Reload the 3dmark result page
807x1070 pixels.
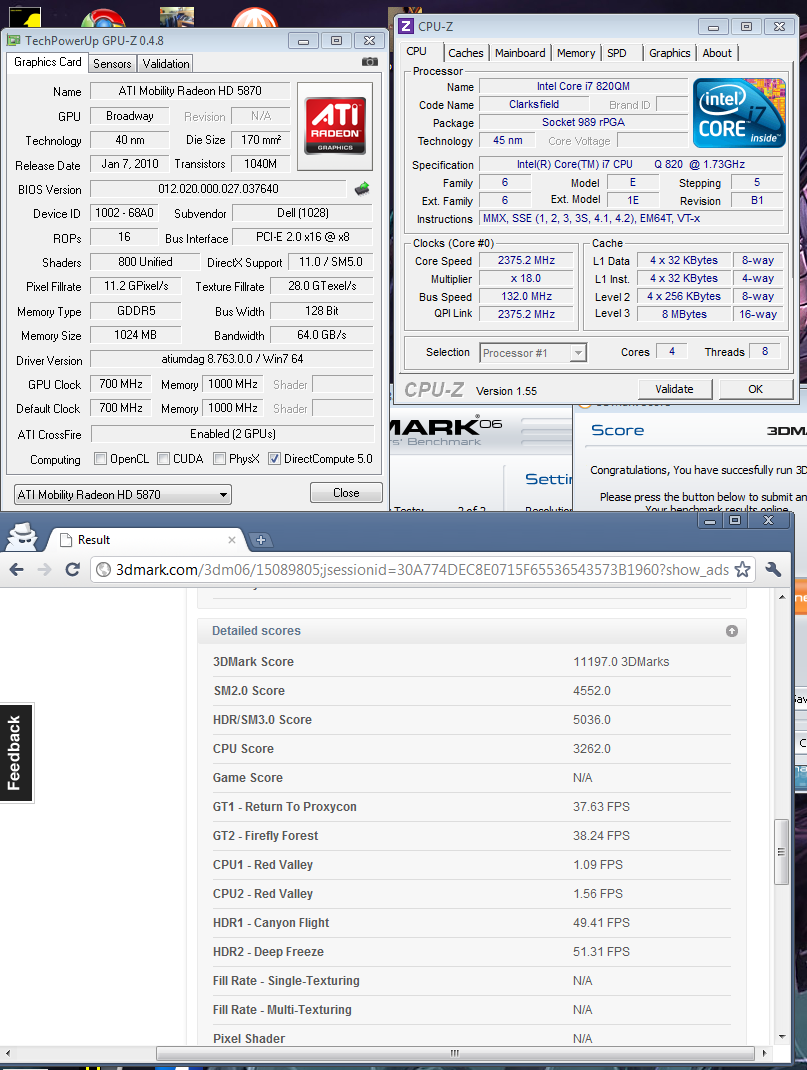(72, 569)
